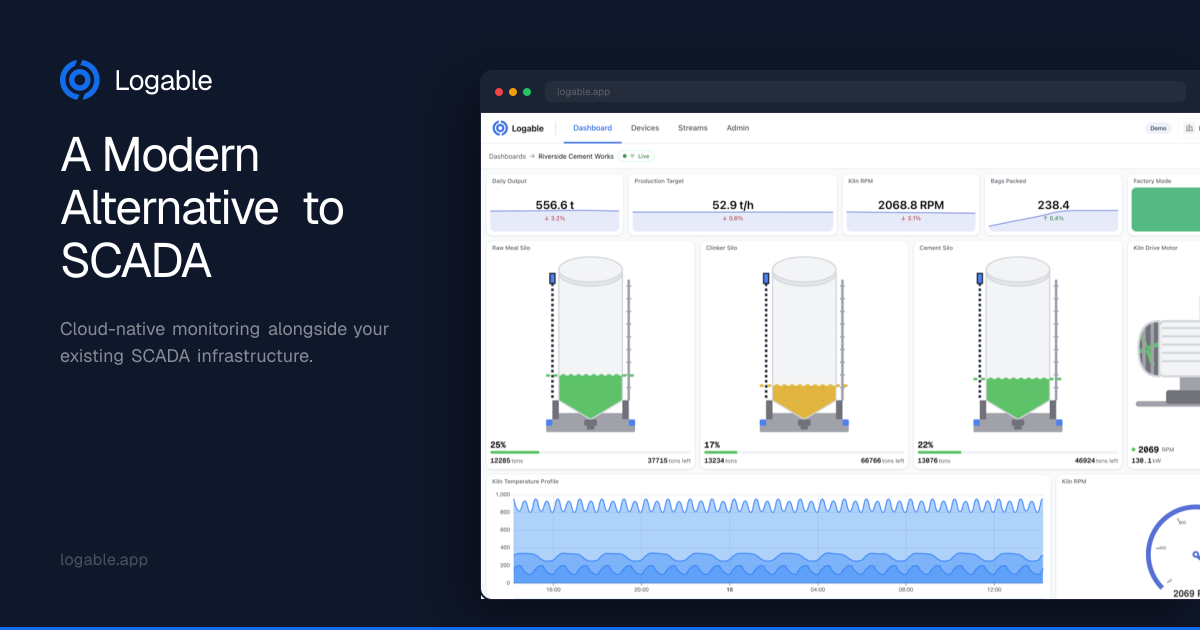
Task: Click the '↓ 0.6%' Production Target change
Action: [733, 218]
